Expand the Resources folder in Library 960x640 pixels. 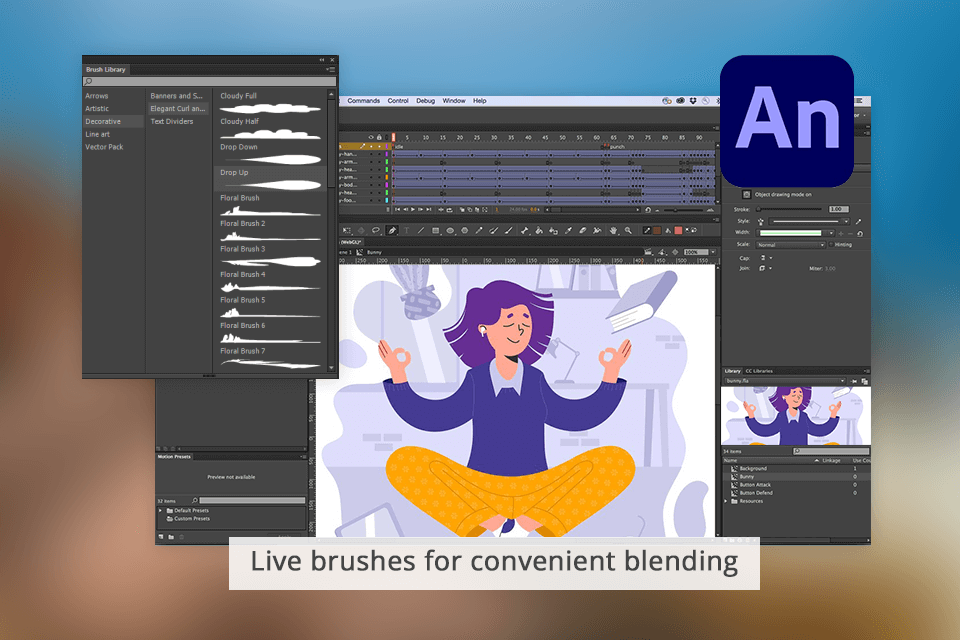coord(726,501)
